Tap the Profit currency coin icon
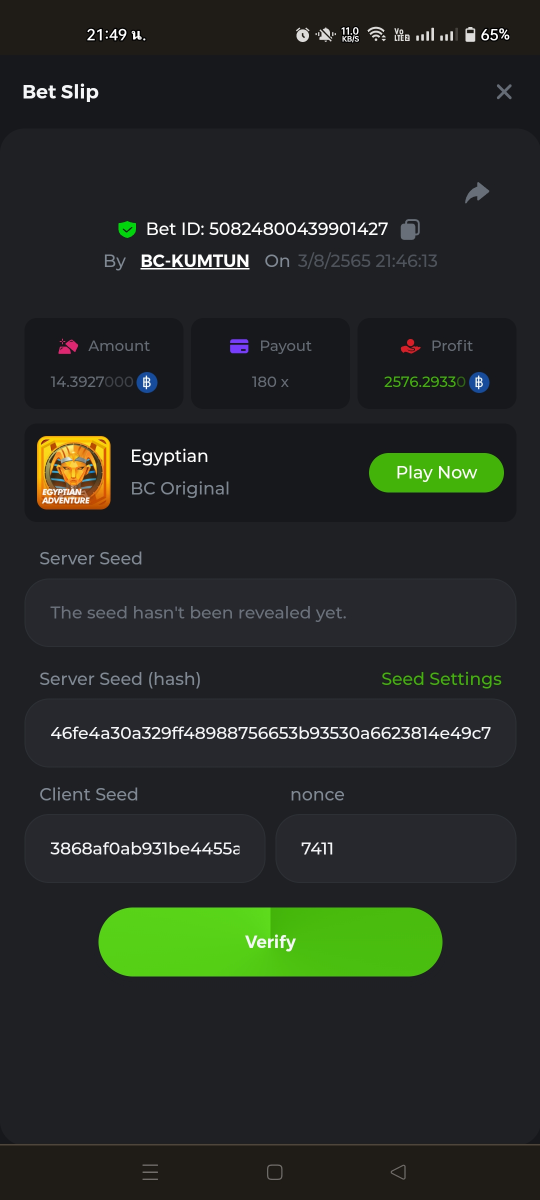The height and width of the screenshot is (1200, 540). point(479,382)
